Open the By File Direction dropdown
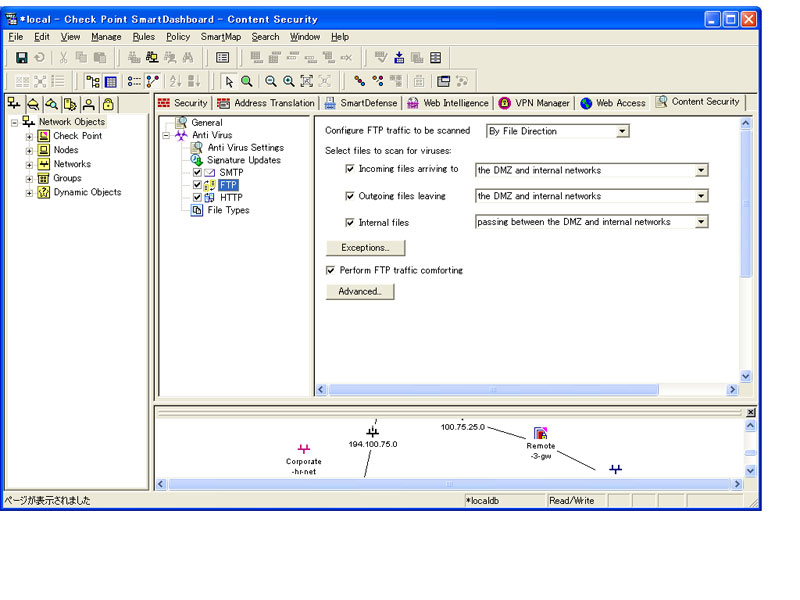The height and width of the screenshot is (600, 800). (x=622, y=131)
